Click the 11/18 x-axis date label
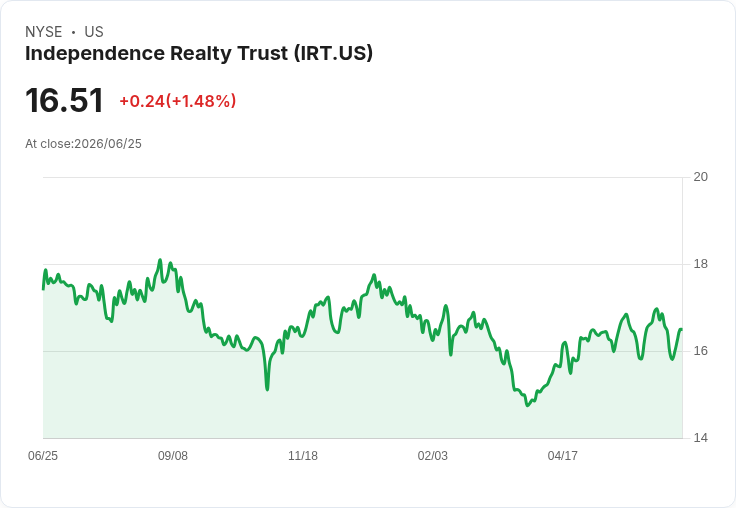The height and width of the screenshot is (508, 736). click(x=303, y=456)
